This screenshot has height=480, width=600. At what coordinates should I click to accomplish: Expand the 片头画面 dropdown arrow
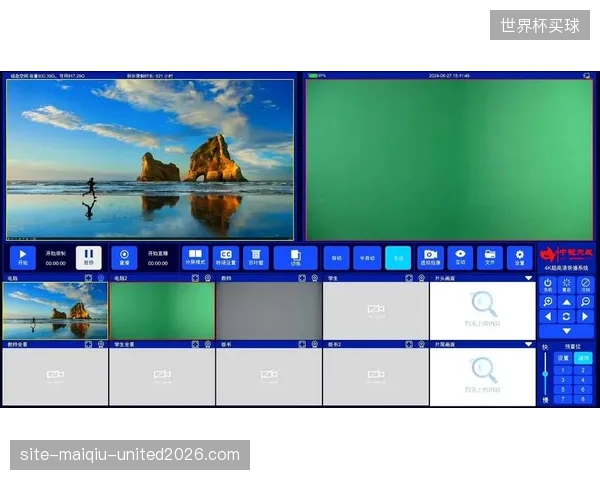tap(528, 278)
